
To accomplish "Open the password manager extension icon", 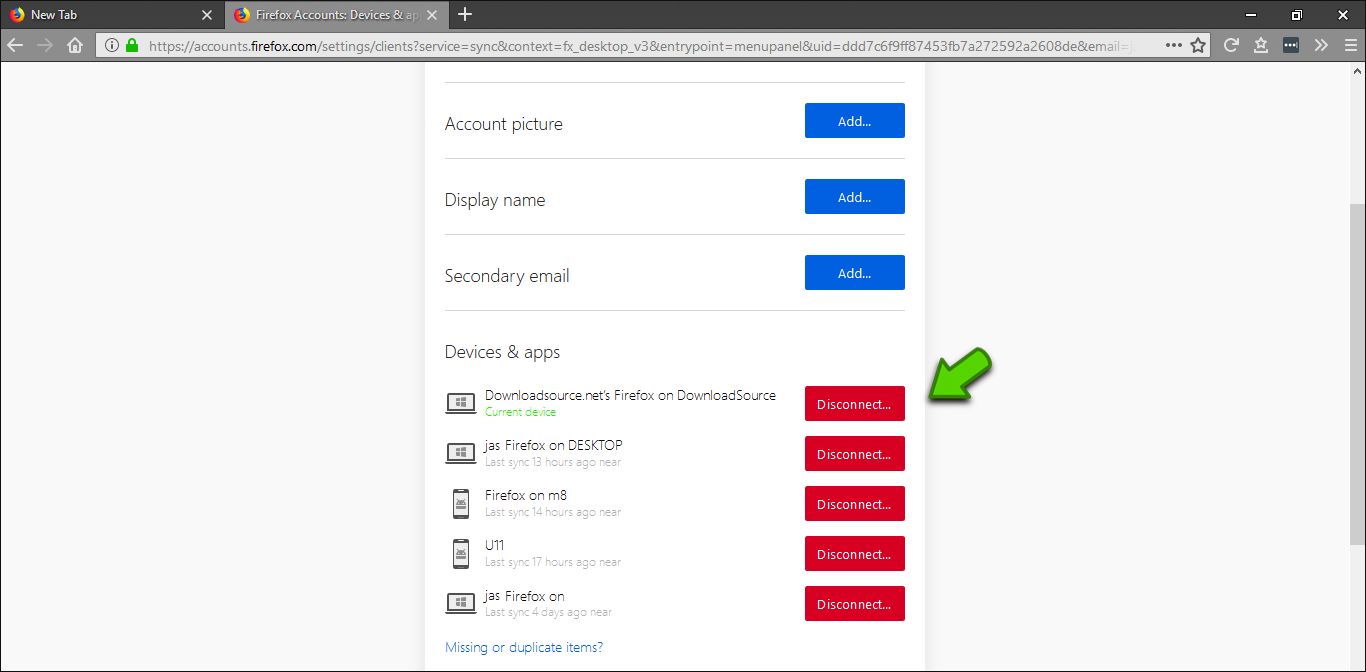I will (x=1291, y=45).
